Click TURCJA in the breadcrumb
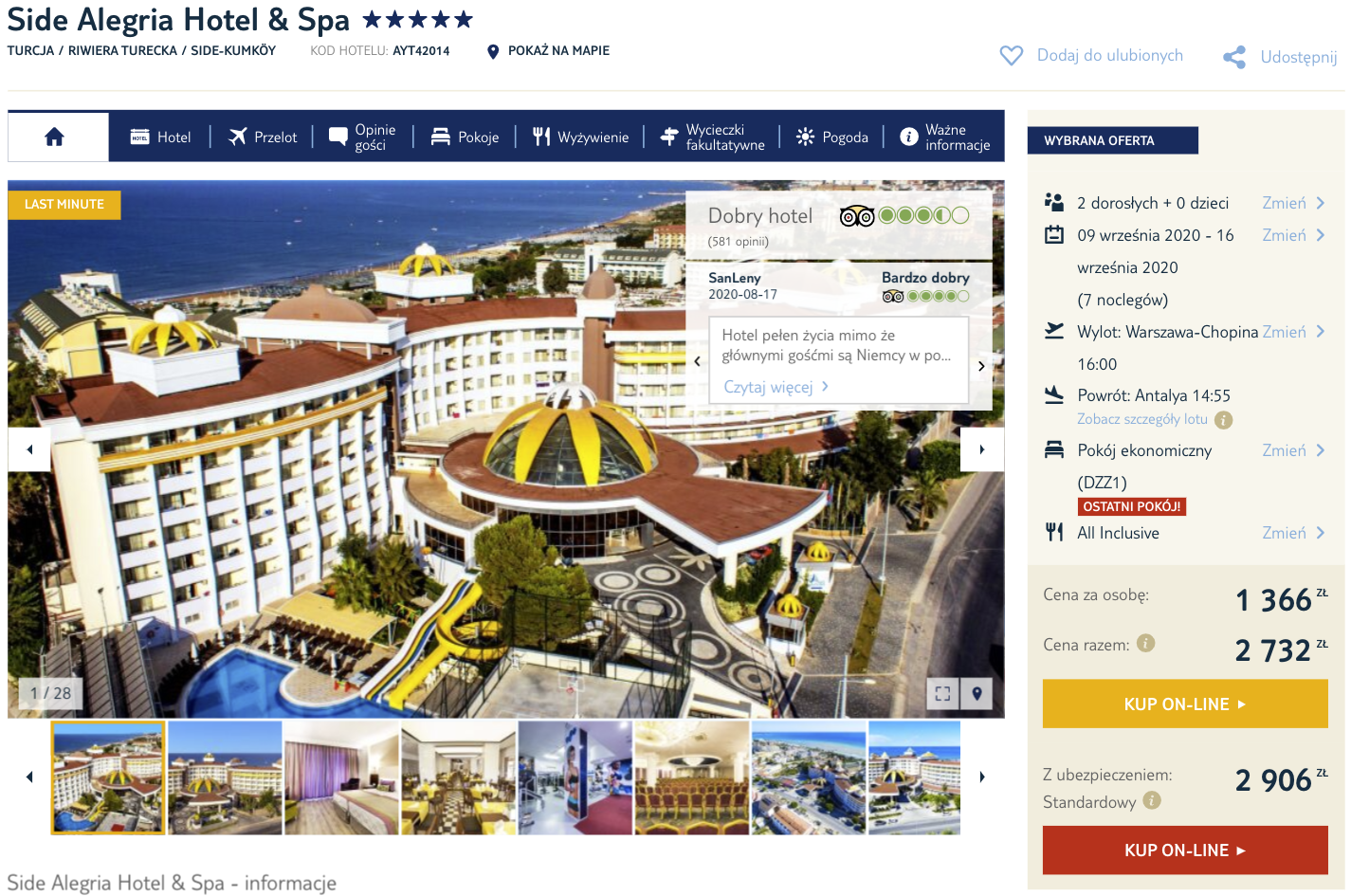This screenshot has width=1351, height=896. click(x=30, y=51)
